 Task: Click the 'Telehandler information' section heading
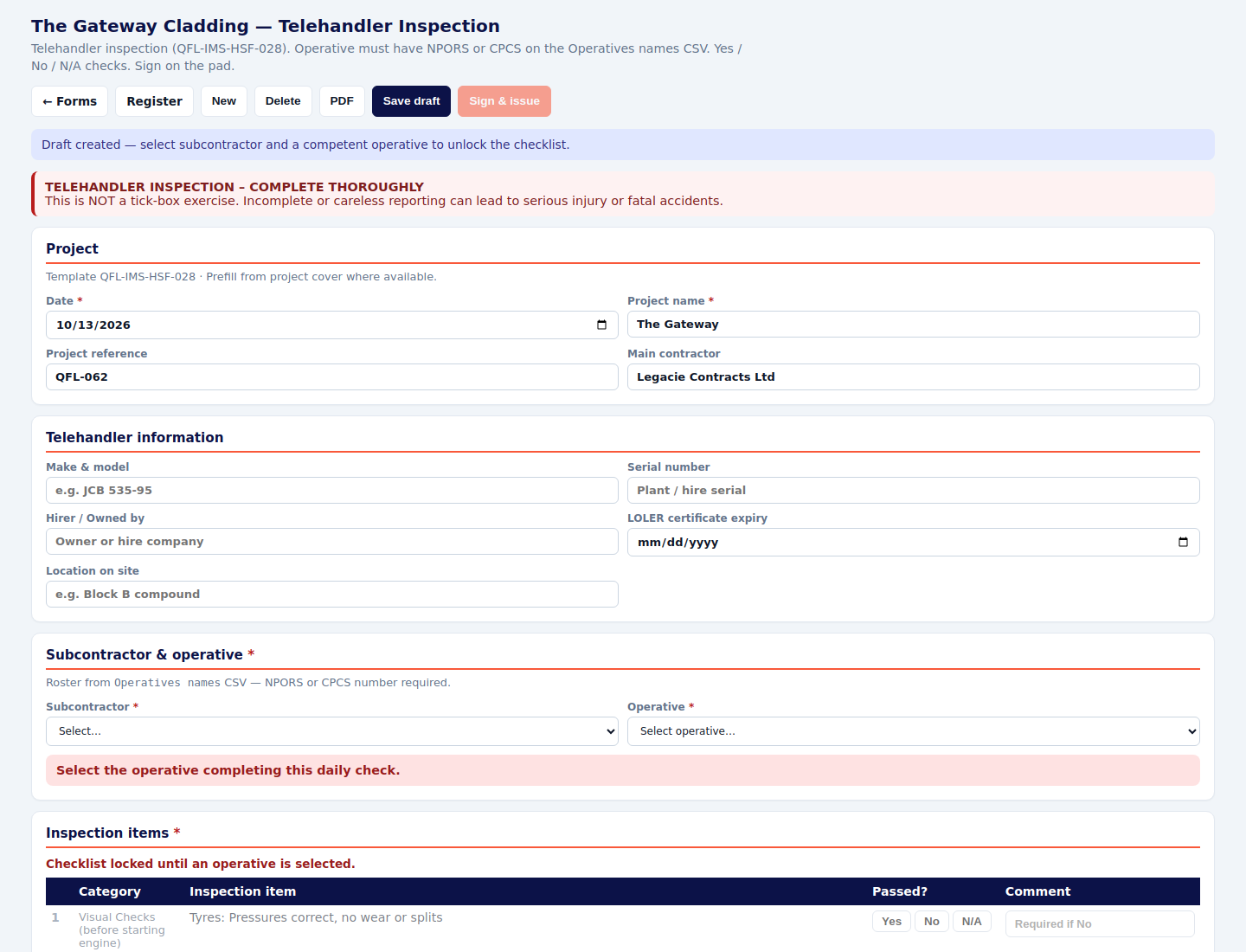[135, 438]
